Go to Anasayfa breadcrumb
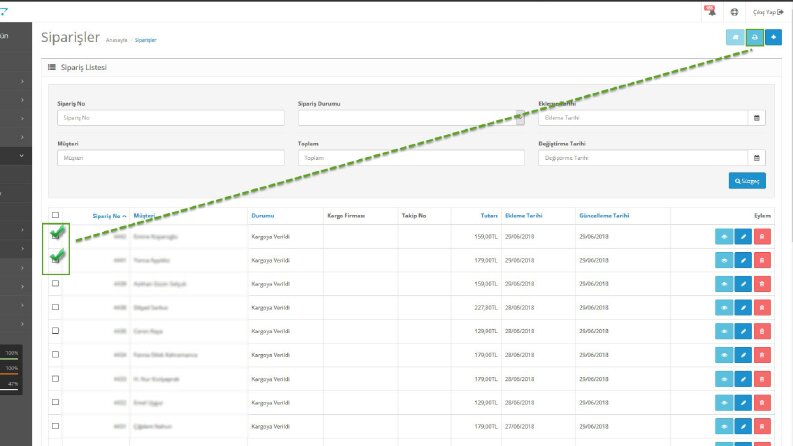Screen dimensions: 793x446 (116, 40)
